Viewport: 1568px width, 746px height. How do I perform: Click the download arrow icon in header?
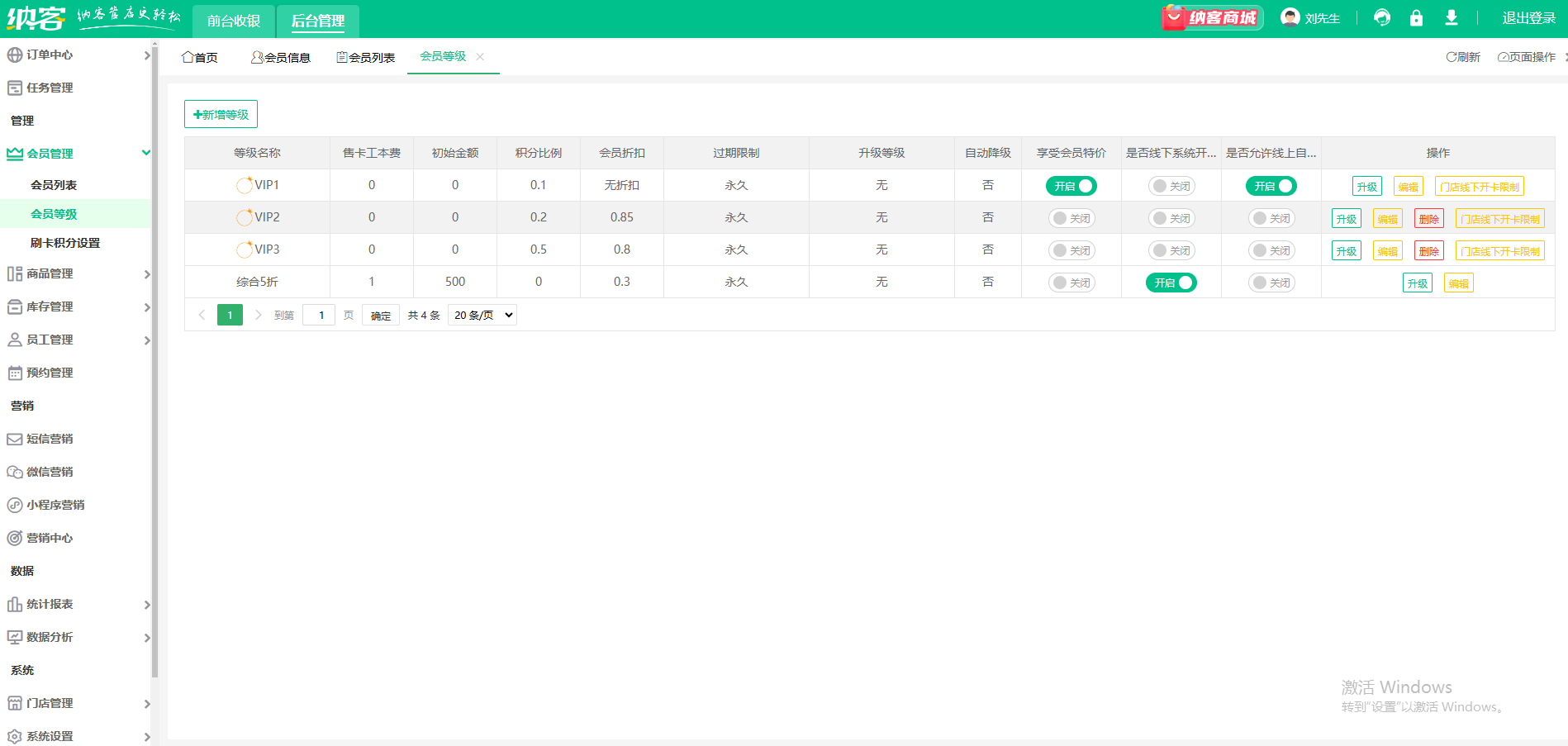(x=1451, y=18)
